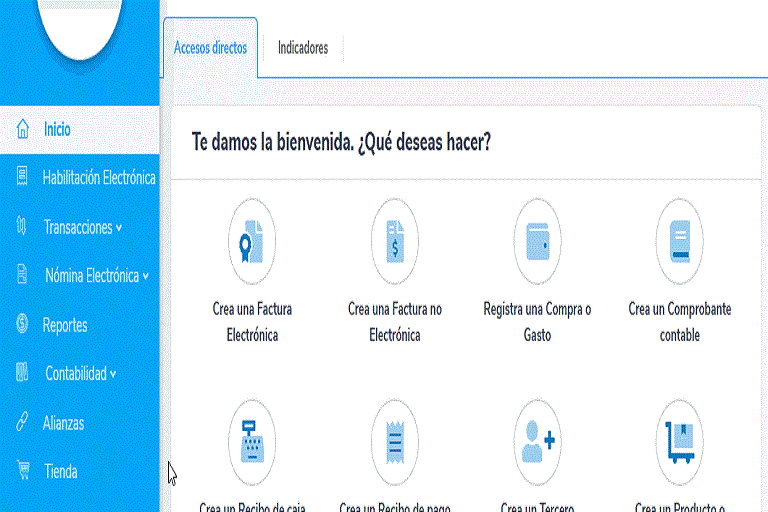Open the Registra una Compra o Gasto icon
Screen dimensions: 768x512
536,241
